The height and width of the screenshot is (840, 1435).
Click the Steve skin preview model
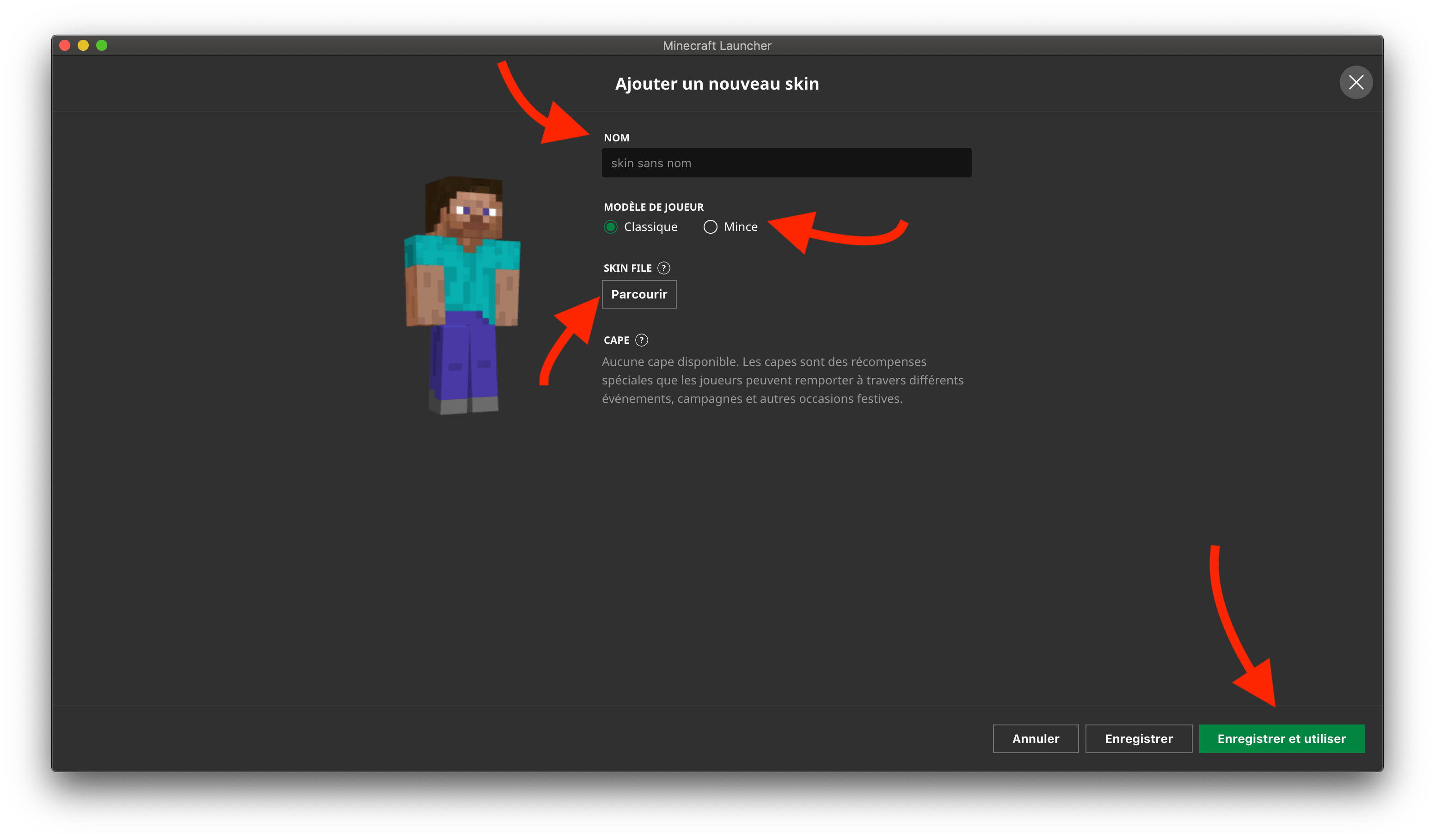point(462,295)
